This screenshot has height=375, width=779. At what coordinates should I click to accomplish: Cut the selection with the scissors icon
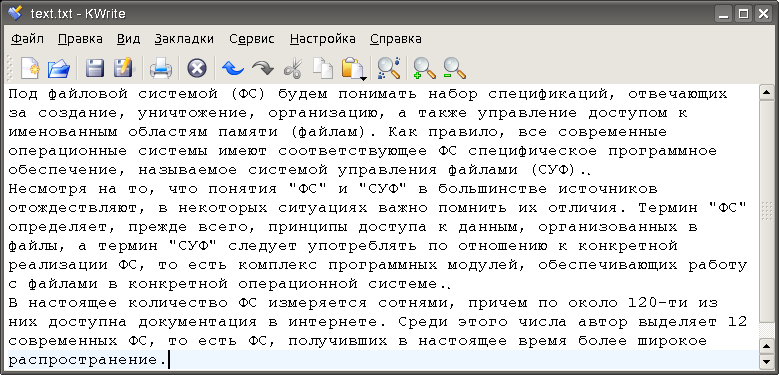[293, 68]
